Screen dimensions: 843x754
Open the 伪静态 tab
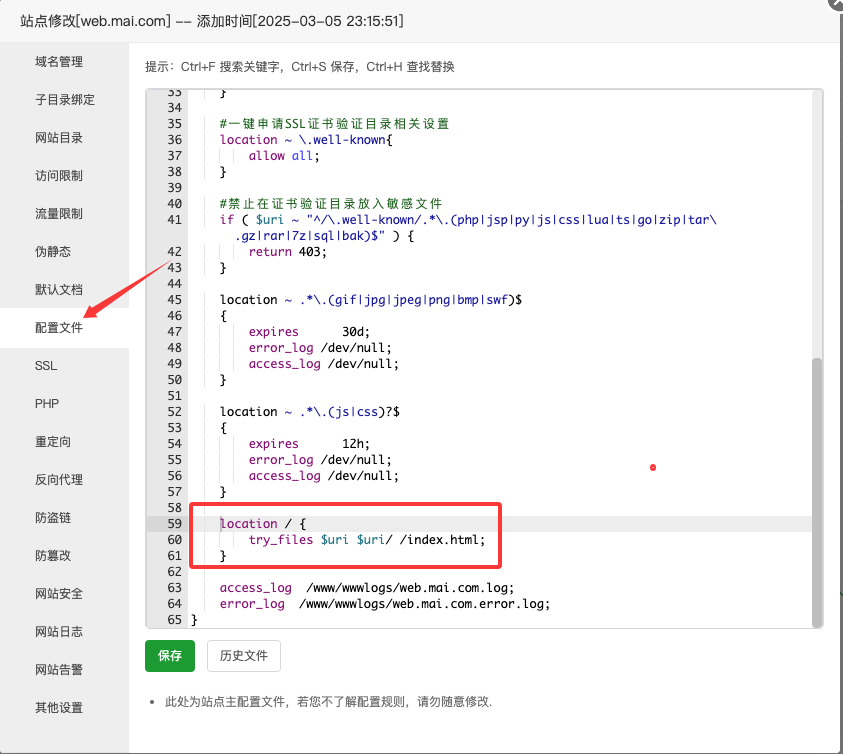tap(53, 252)
